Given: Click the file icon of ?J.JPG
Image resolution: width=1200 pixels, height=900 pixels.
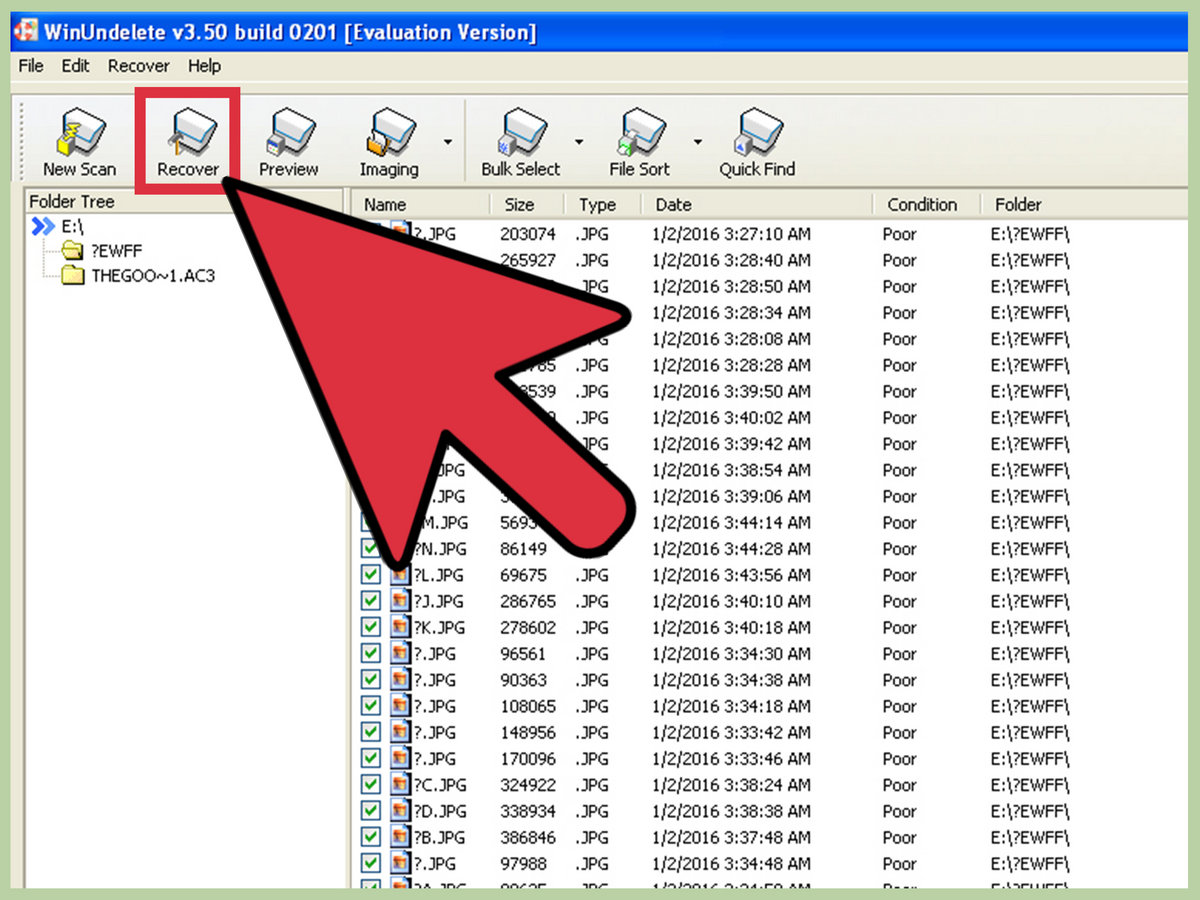Looking at the screenshot, I should 400,601.
